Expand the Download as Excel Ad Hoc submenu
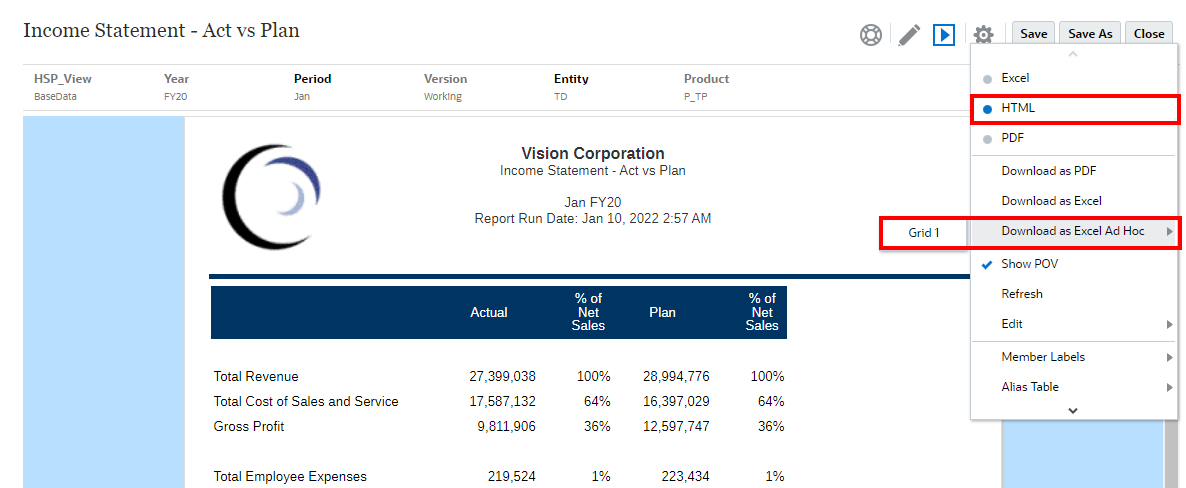This screenshot has height=488, width=1186. tap(1169, 232)
